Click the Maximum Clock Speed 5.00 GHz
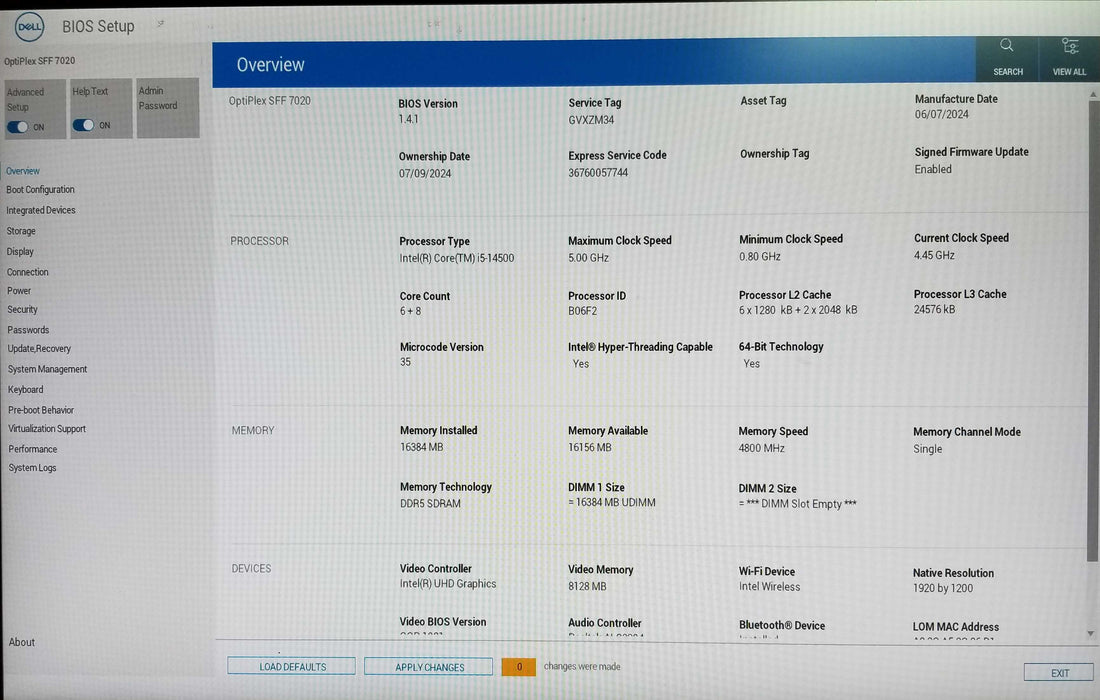This screenshot has width=1100, height=700. click(589, 258)
